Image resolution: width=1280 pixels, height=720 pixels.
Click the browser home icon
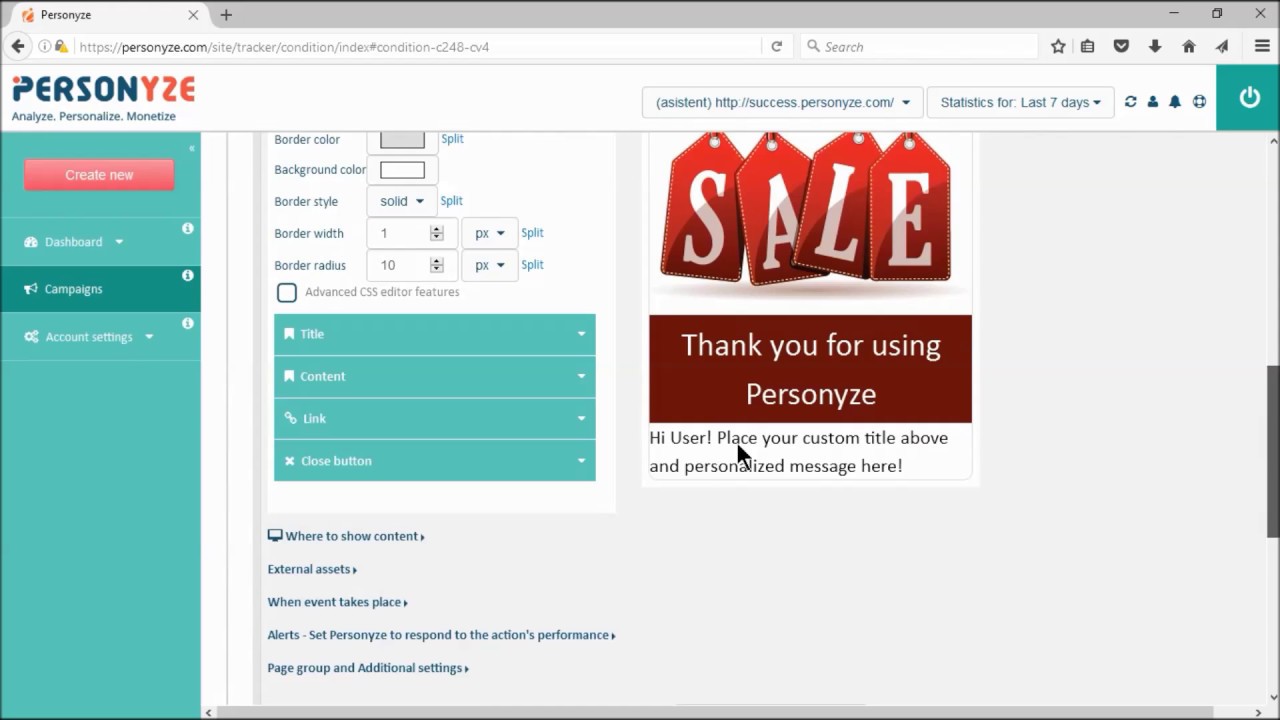click(1188, 46)
